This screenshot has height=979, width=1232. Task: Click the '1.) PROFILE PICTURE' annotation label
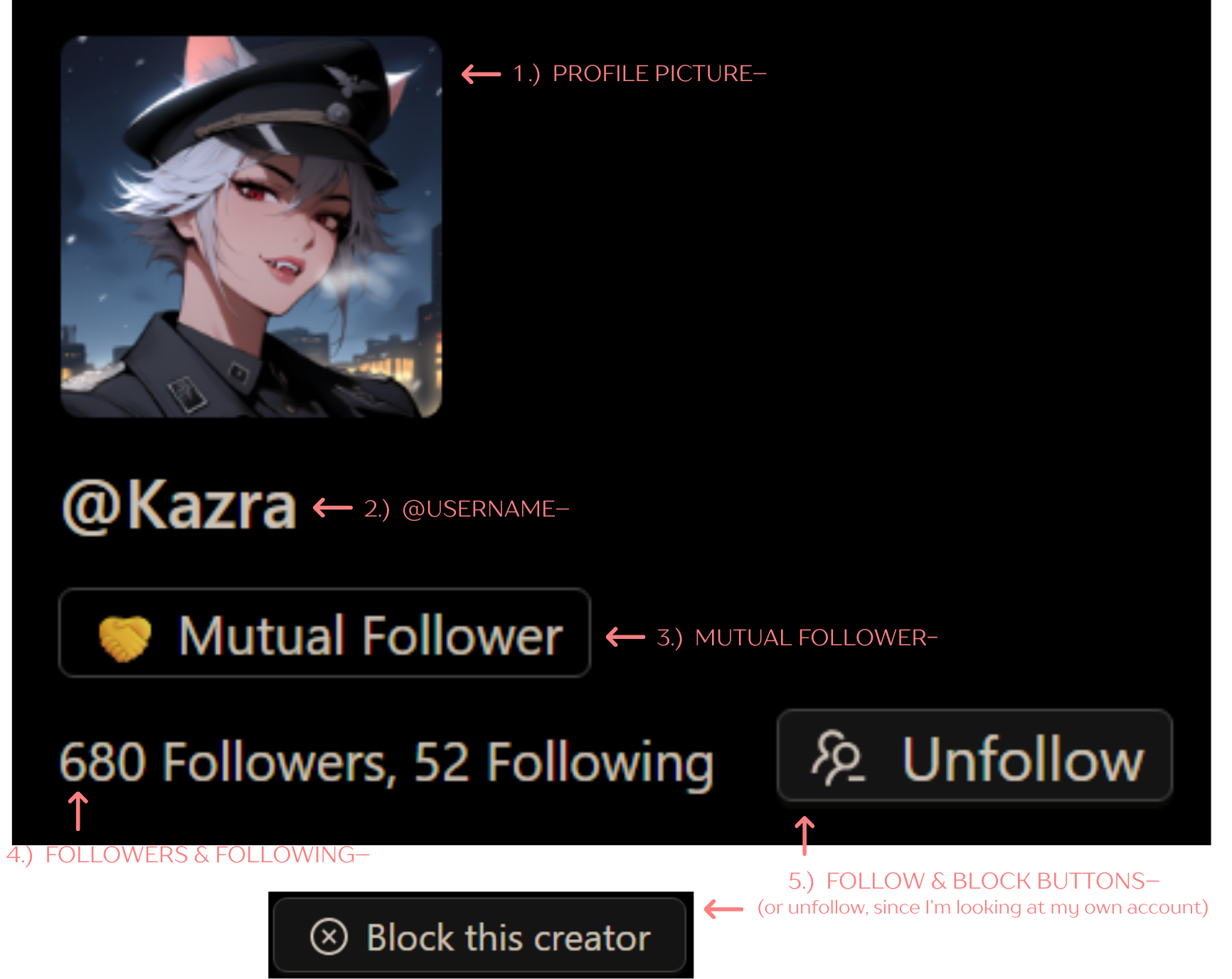pyautogui.click(x=639, y=73)
